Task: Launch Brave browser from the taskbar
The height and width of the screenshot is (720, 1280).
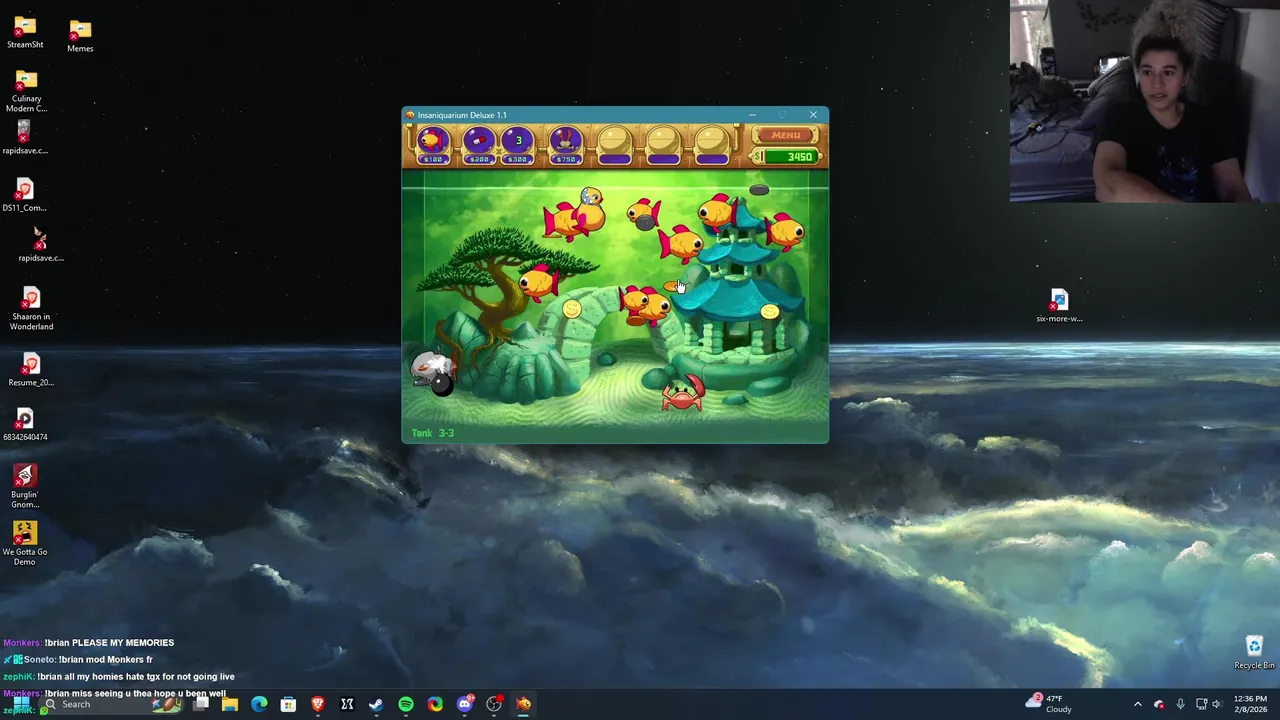Action: (x=318, y=704)
